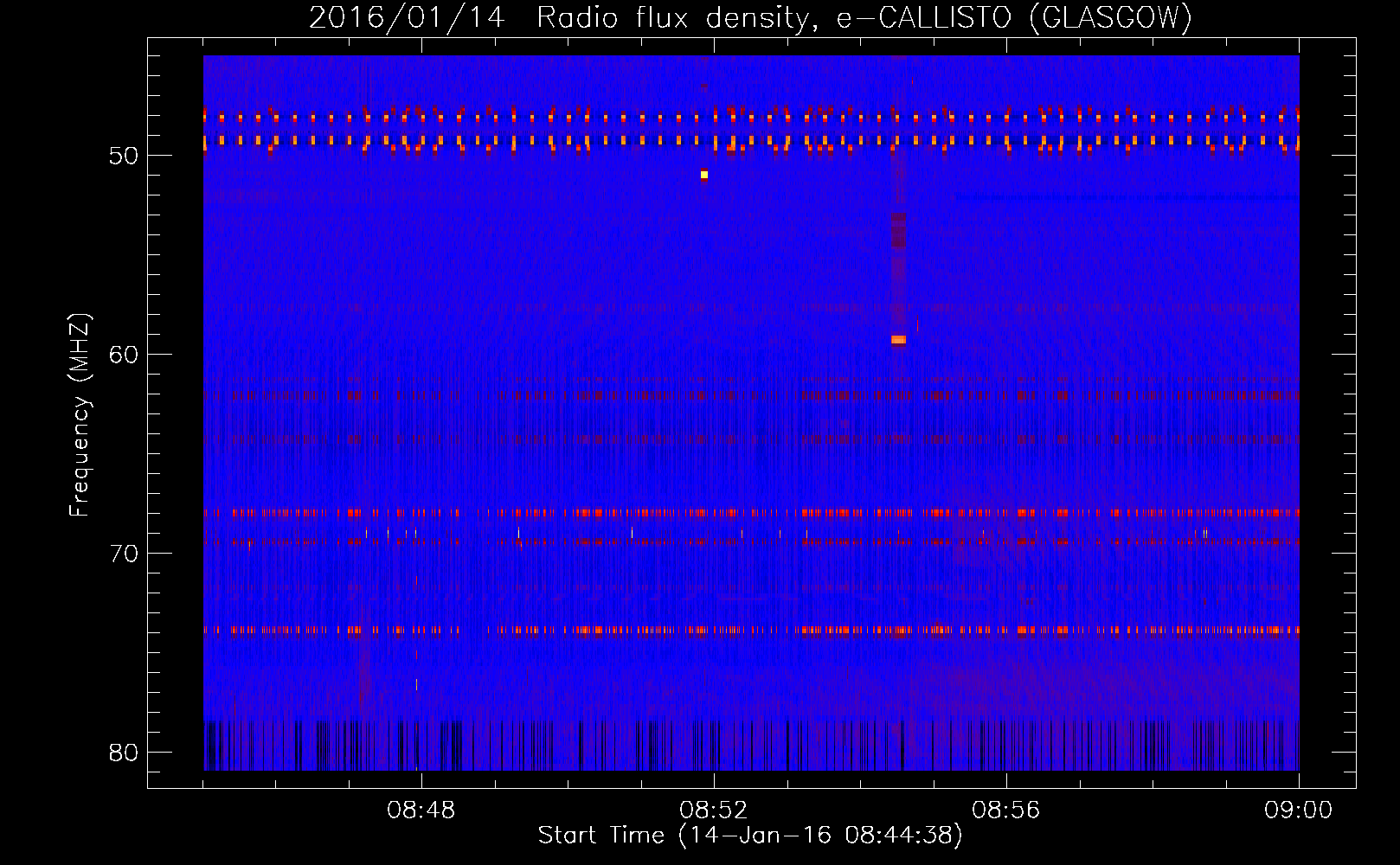Click the 08:52 time tick label
The height and width of the screenshot is (865, 1400).
[x=714, y=811]
